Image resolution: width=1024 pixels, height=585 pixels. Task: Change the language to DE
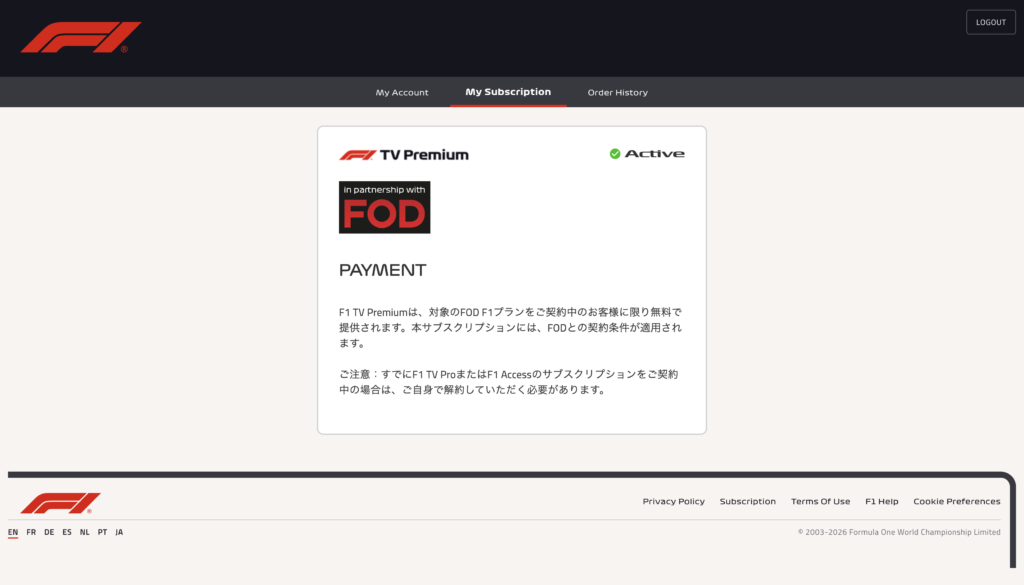point(49,532)
